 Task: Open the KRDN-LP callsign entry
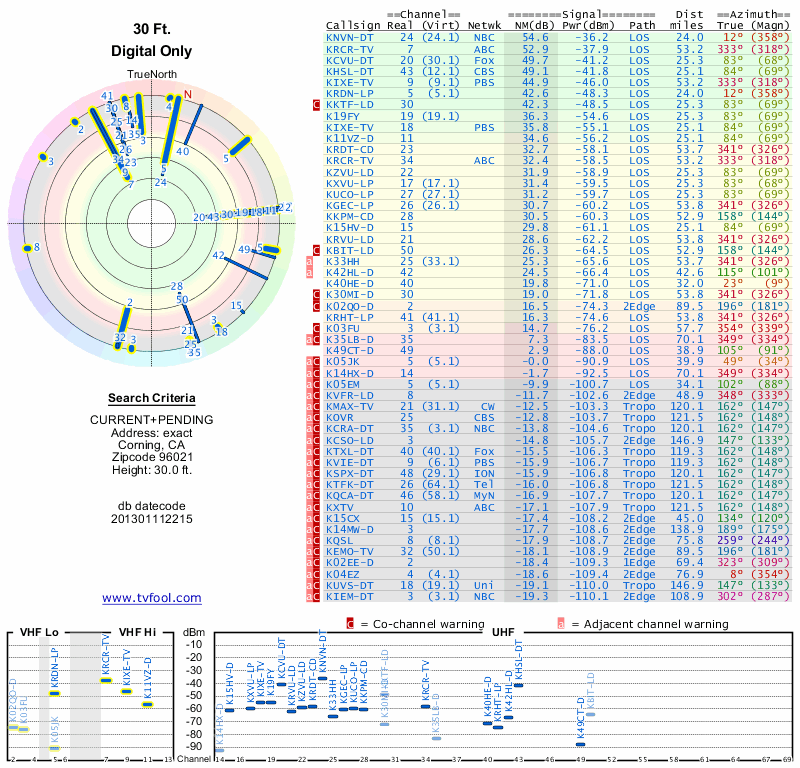[349, 94]
